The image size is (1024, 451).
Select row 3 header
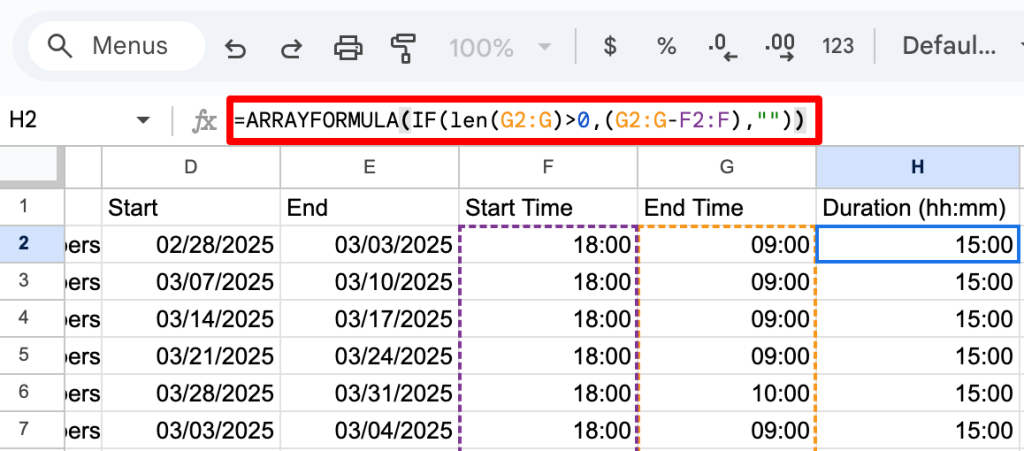pos(32,282)
